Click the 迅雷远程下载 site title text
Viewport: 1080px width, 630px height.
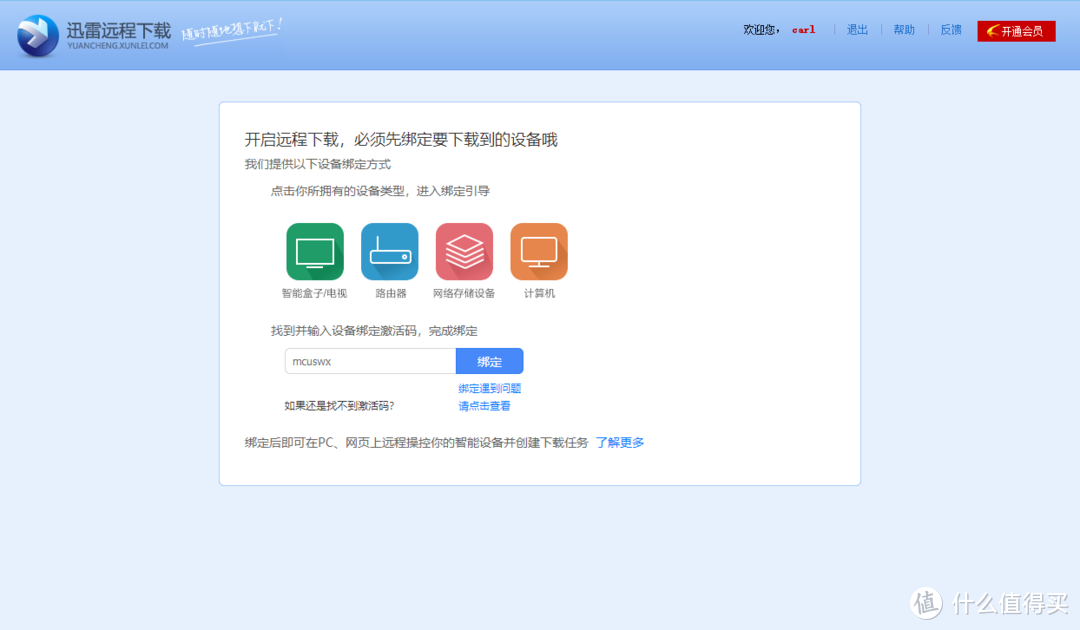pos(118,30)
